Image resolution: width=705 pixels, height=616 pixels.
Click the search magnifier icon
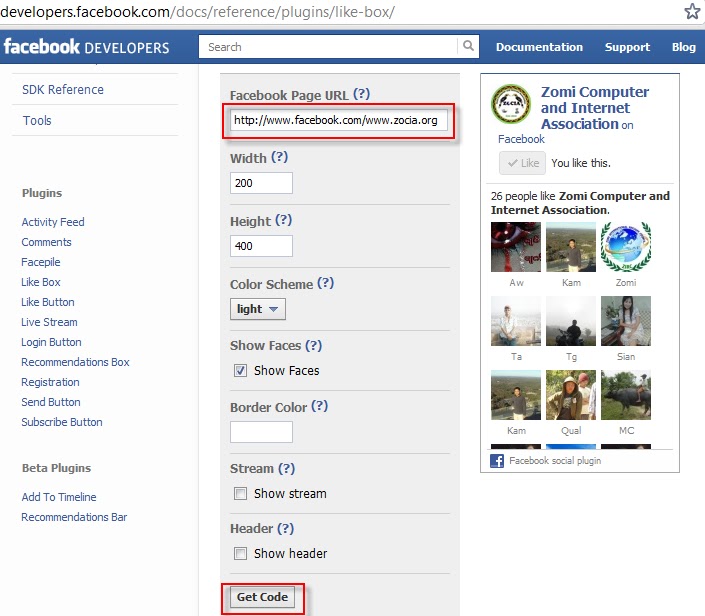pyautogui.click(x=468, y=46)
